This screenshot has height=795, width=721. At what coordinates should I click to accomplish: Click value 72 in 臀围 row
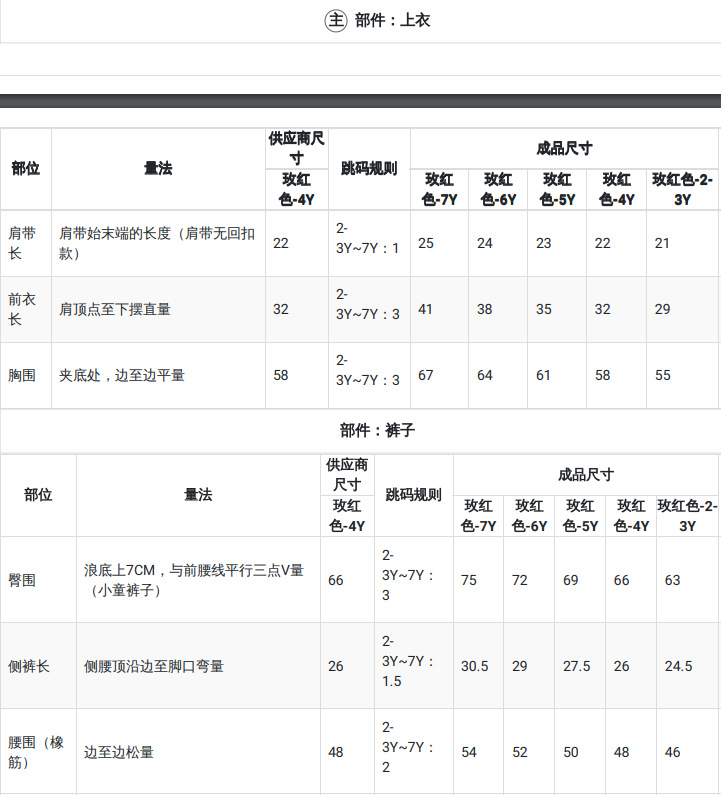[520, 580]
